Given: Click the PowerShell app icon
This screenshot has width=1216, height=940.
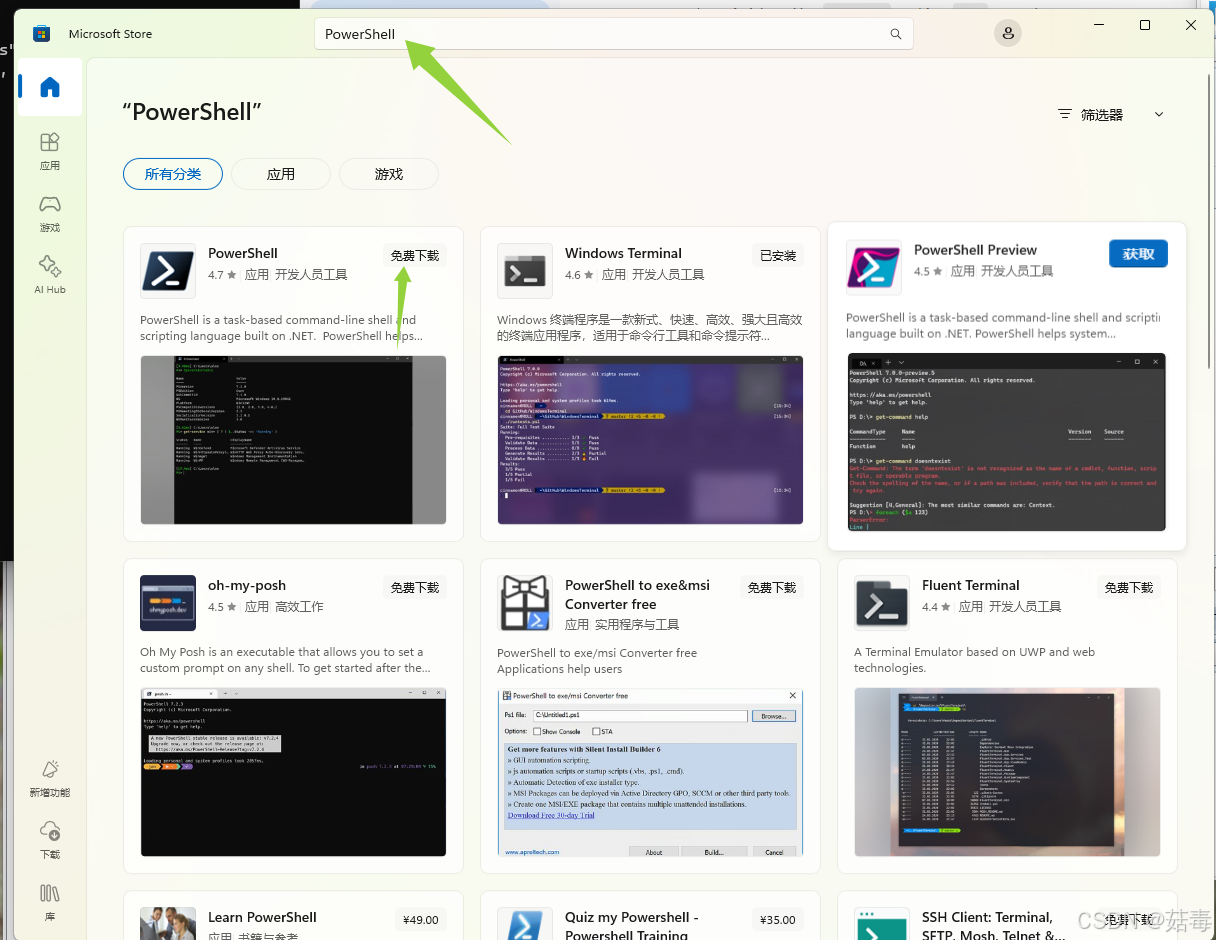Looking at the screenshot, I should coord(168,270).
